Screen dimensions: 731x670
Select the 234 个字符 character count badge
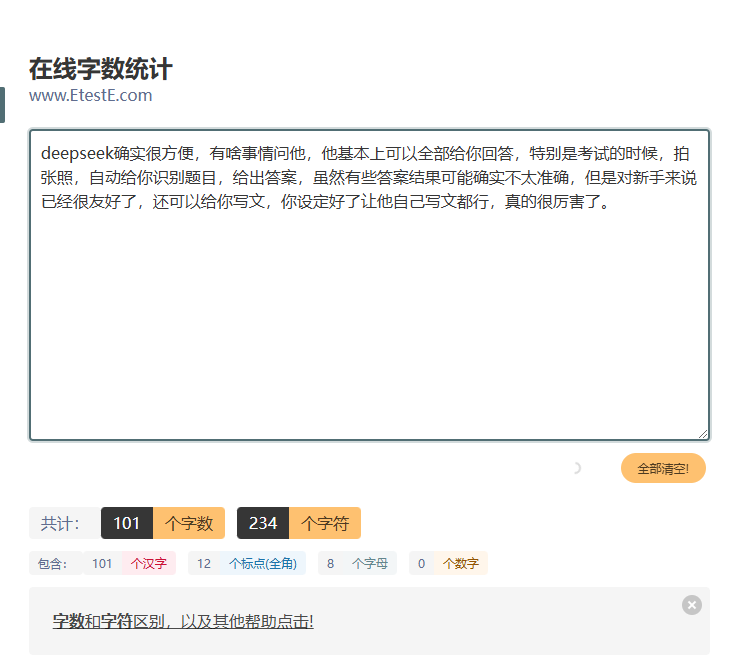click(x=299, y=523)
